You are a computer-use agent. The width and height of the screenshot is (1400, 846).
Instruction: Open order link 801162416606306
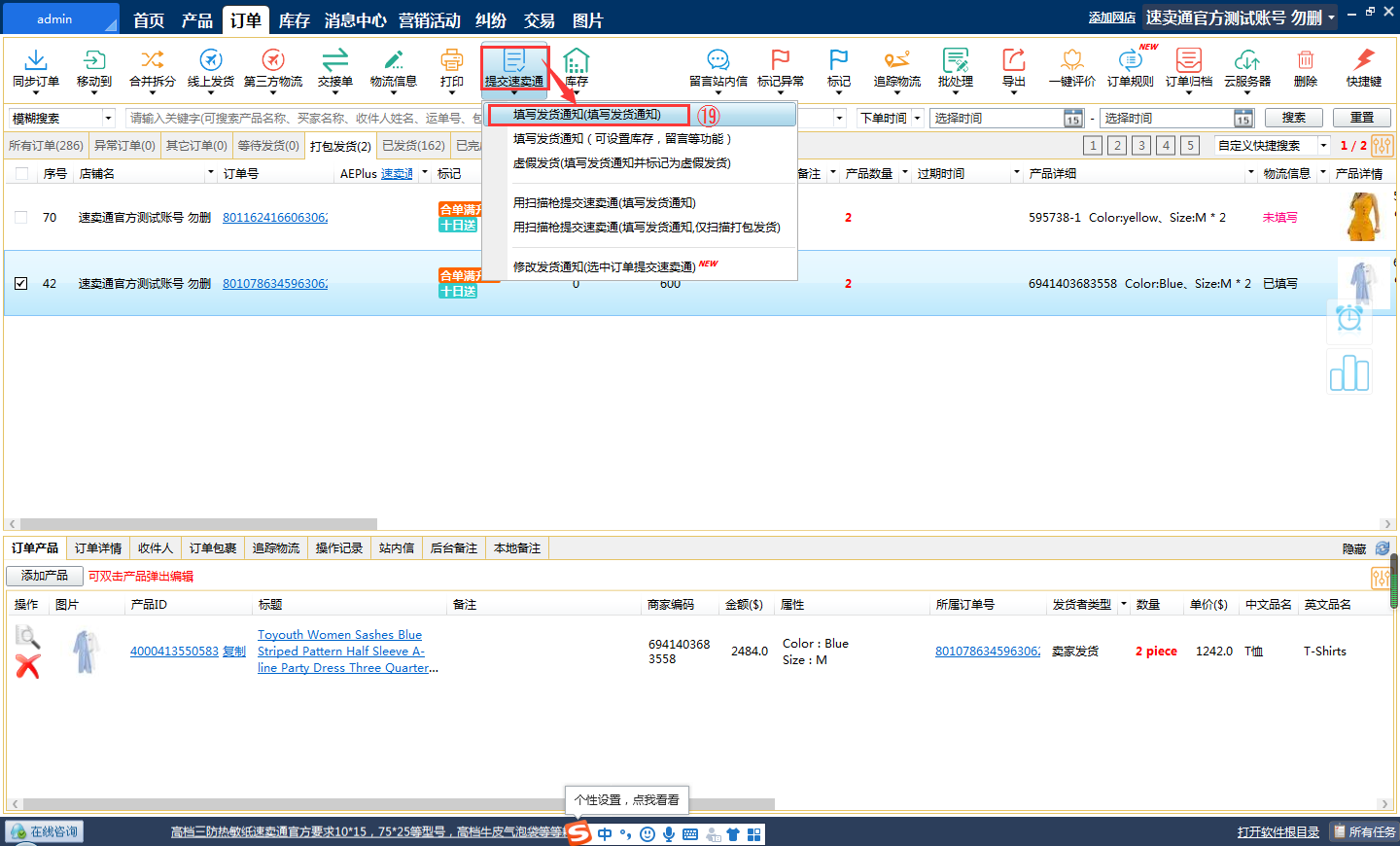(275, 218)
